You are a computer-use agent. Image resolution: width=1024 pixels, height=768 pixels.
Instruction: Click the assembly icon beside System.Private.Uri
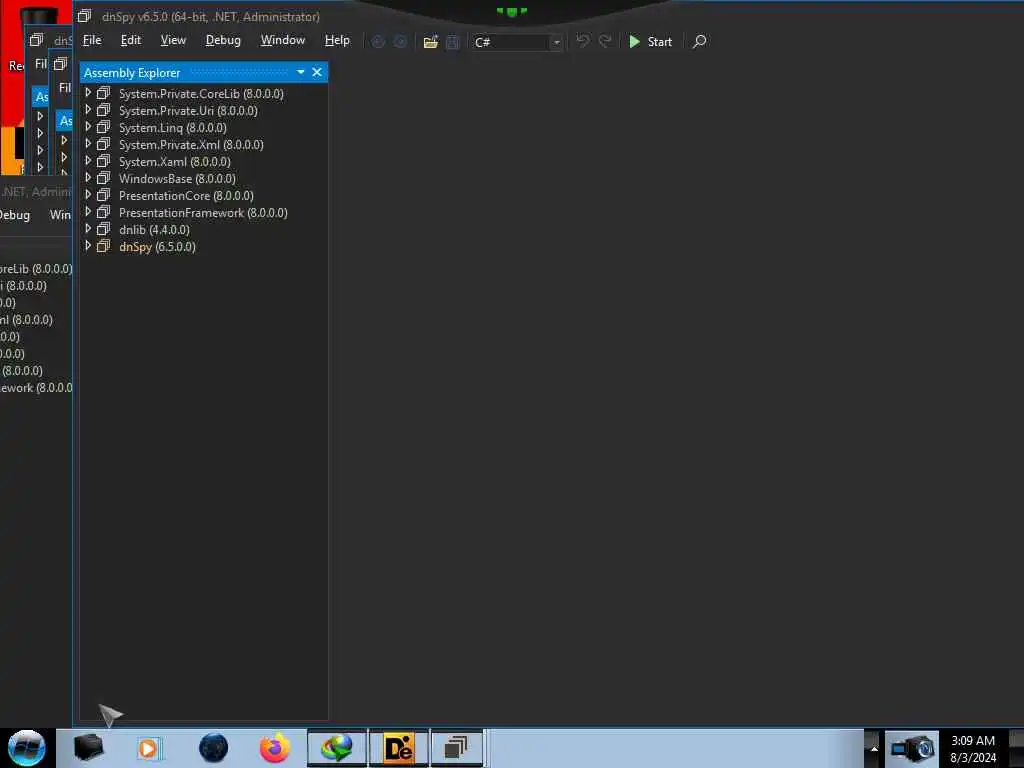103,110
